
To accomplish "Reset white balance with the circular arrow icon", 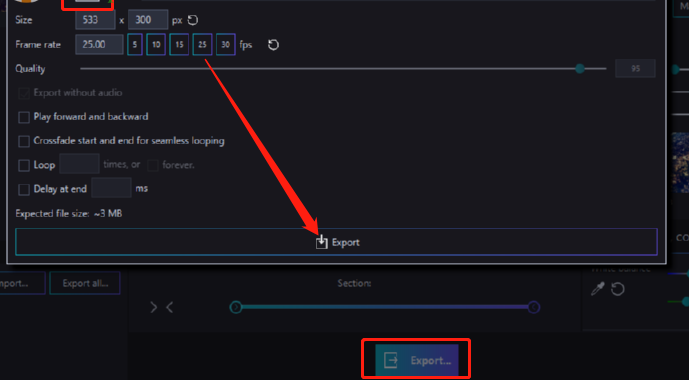I will tap(618, 289).
